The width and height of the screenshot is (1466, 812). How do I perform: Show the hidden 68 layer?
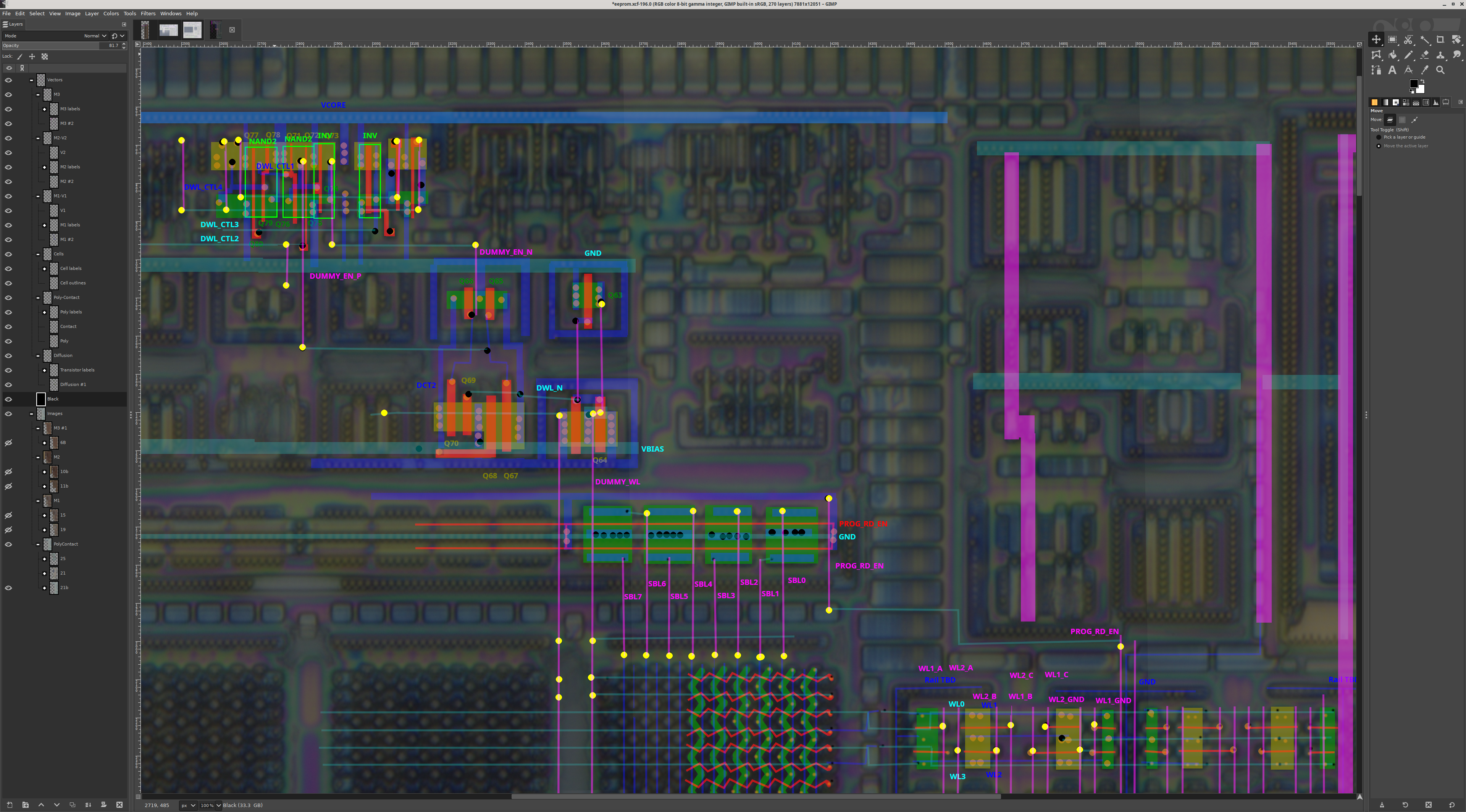pos(8,443)
